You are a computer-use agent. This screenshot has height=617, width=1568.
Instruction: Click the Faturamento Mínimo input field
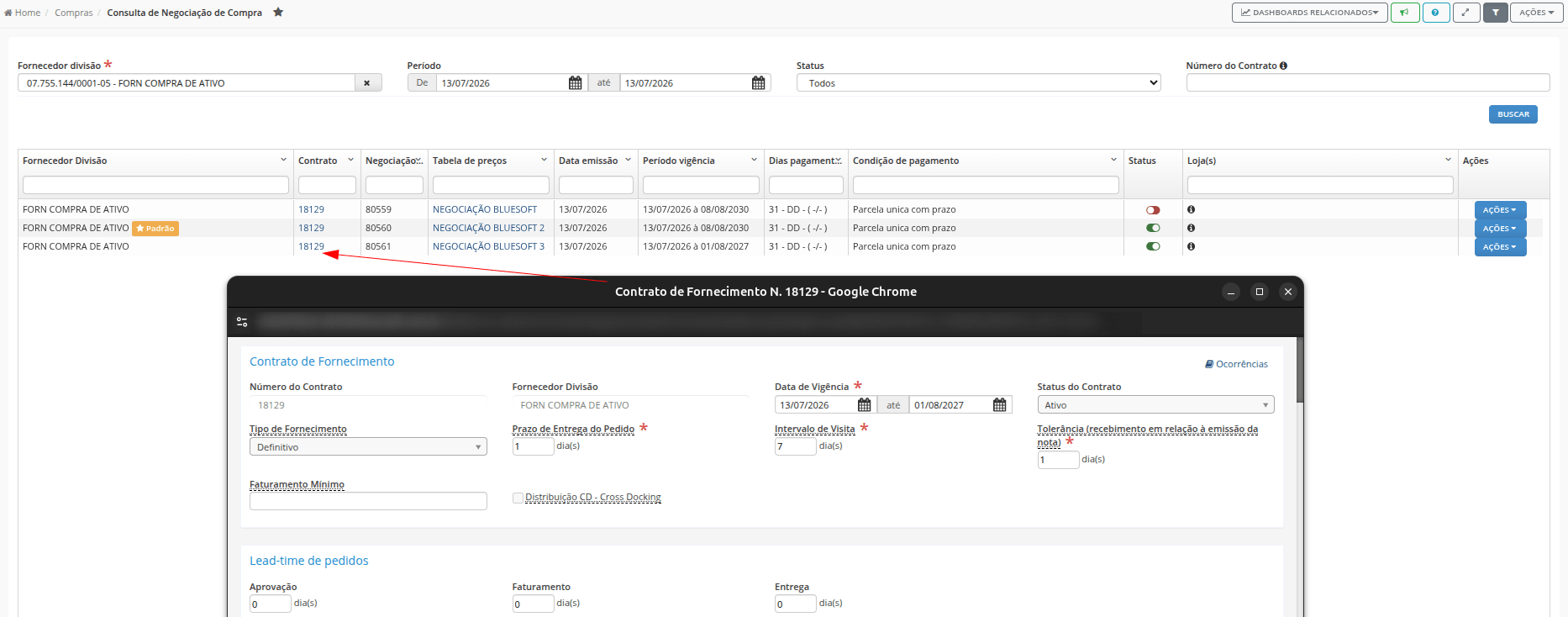tap(368, 501)
